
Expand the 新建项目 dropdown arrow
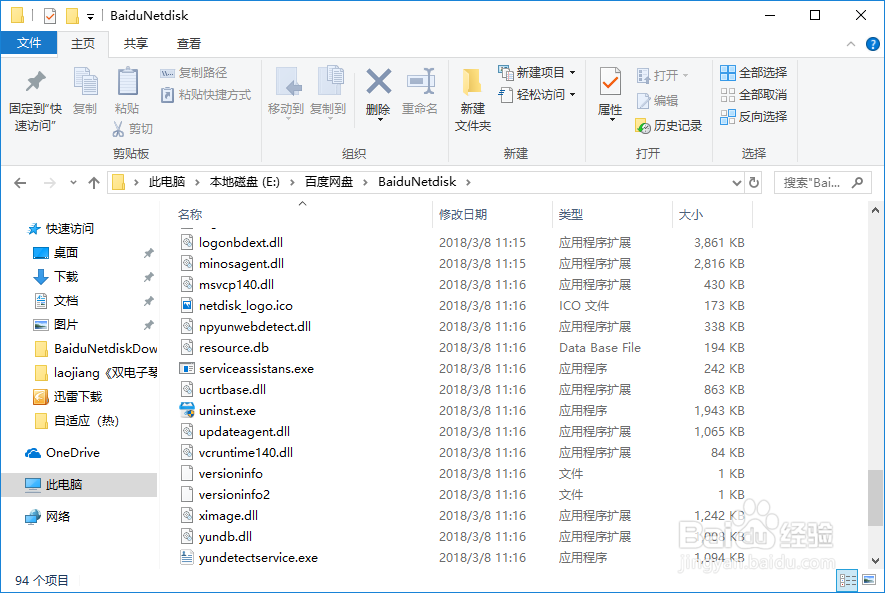pos(573,72)
